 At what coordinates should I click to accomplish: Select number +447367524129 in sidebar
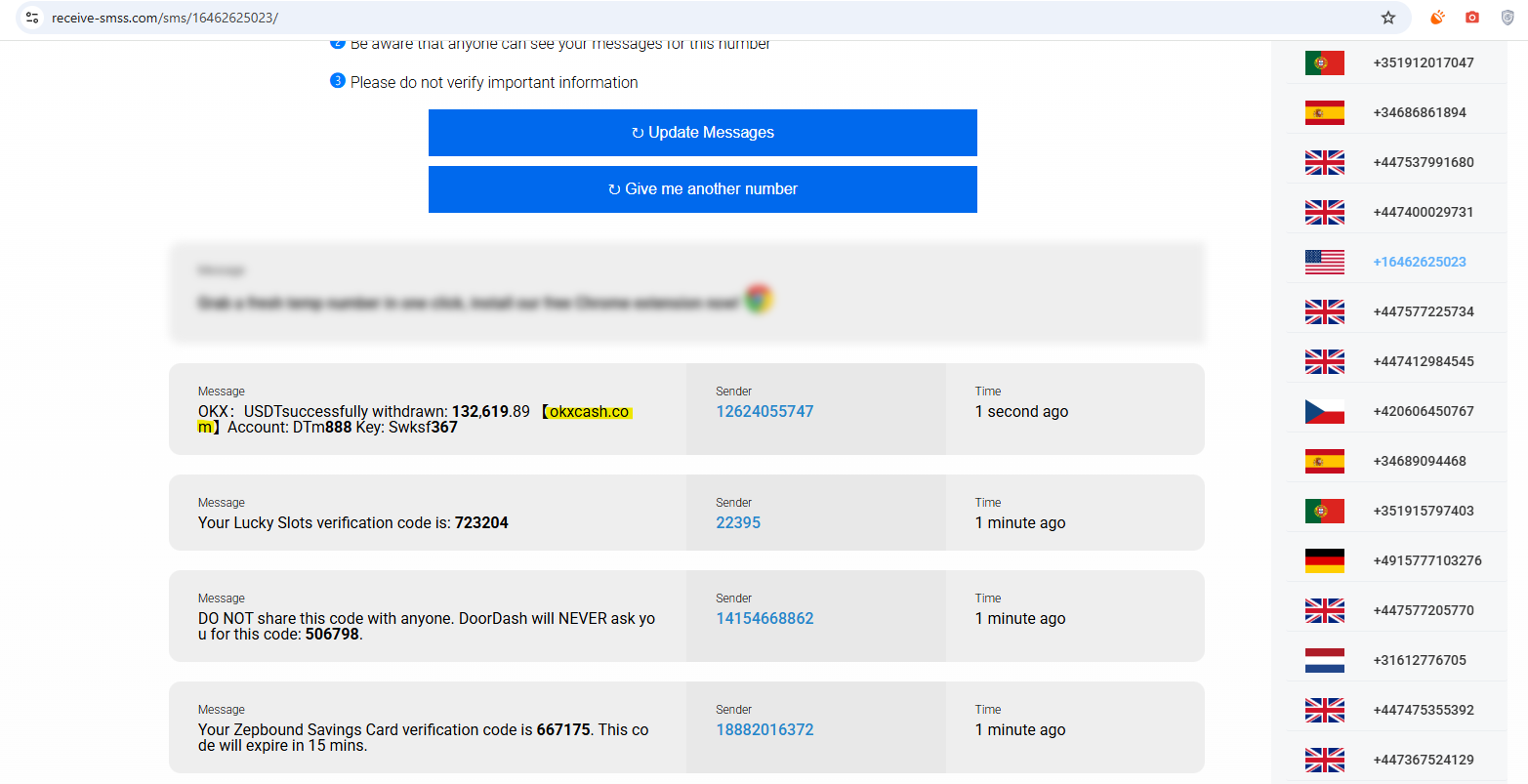pos(1424,760)
